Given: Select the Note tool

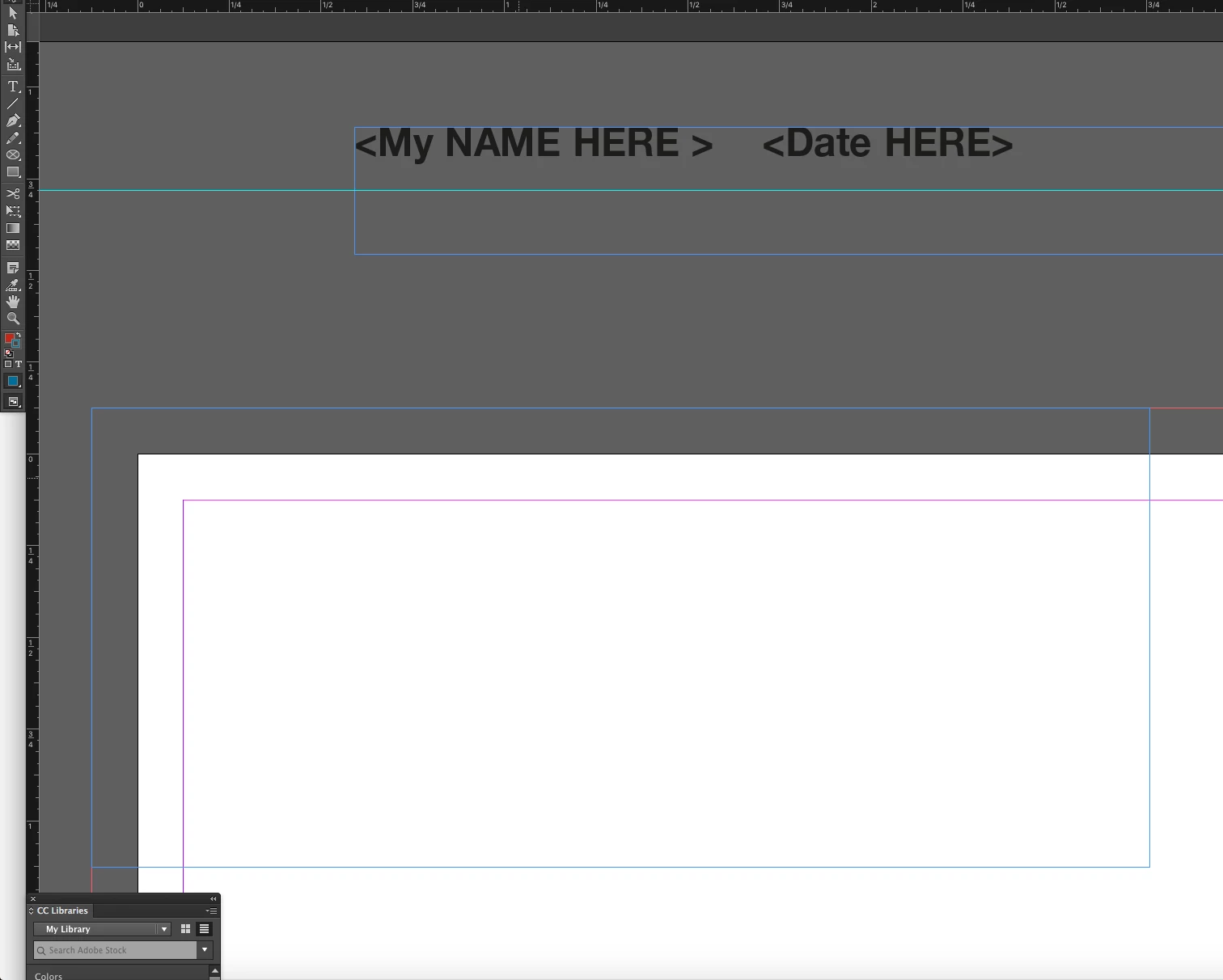Looking at the screenshot, I should (13, 268).
